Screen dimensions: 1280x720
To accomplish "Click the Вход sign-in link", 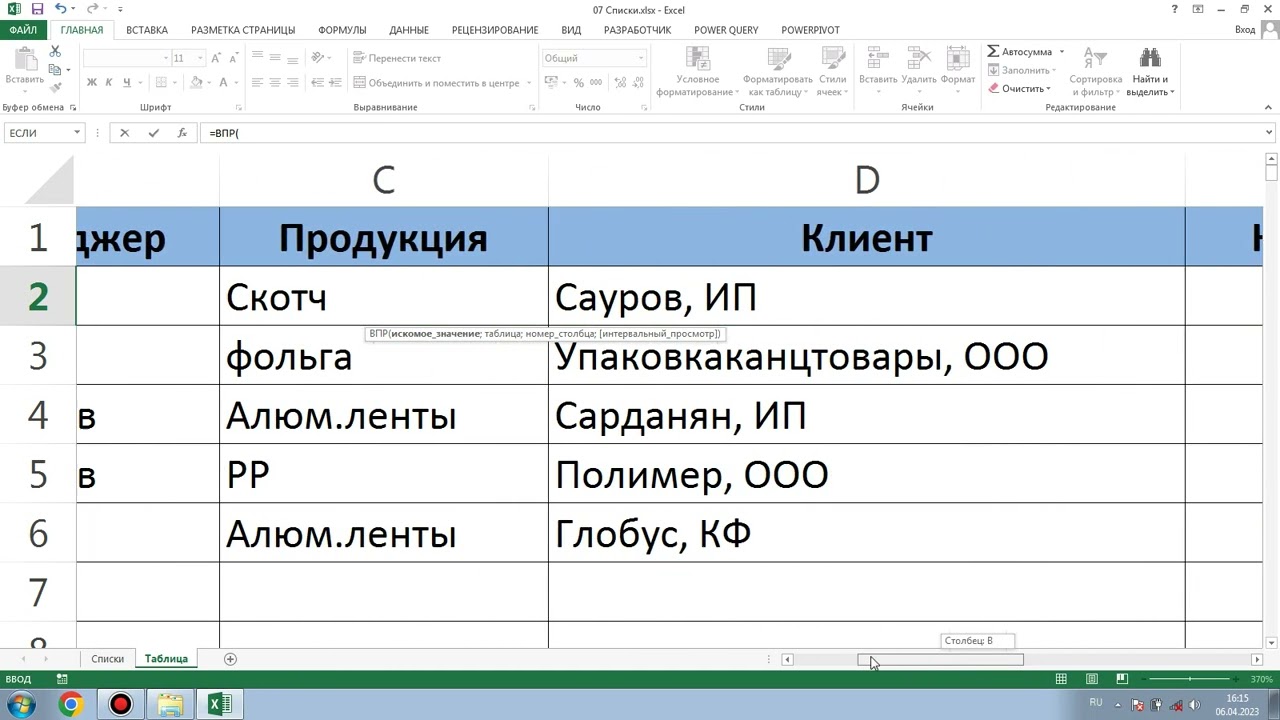I will tap(1245, 30).
